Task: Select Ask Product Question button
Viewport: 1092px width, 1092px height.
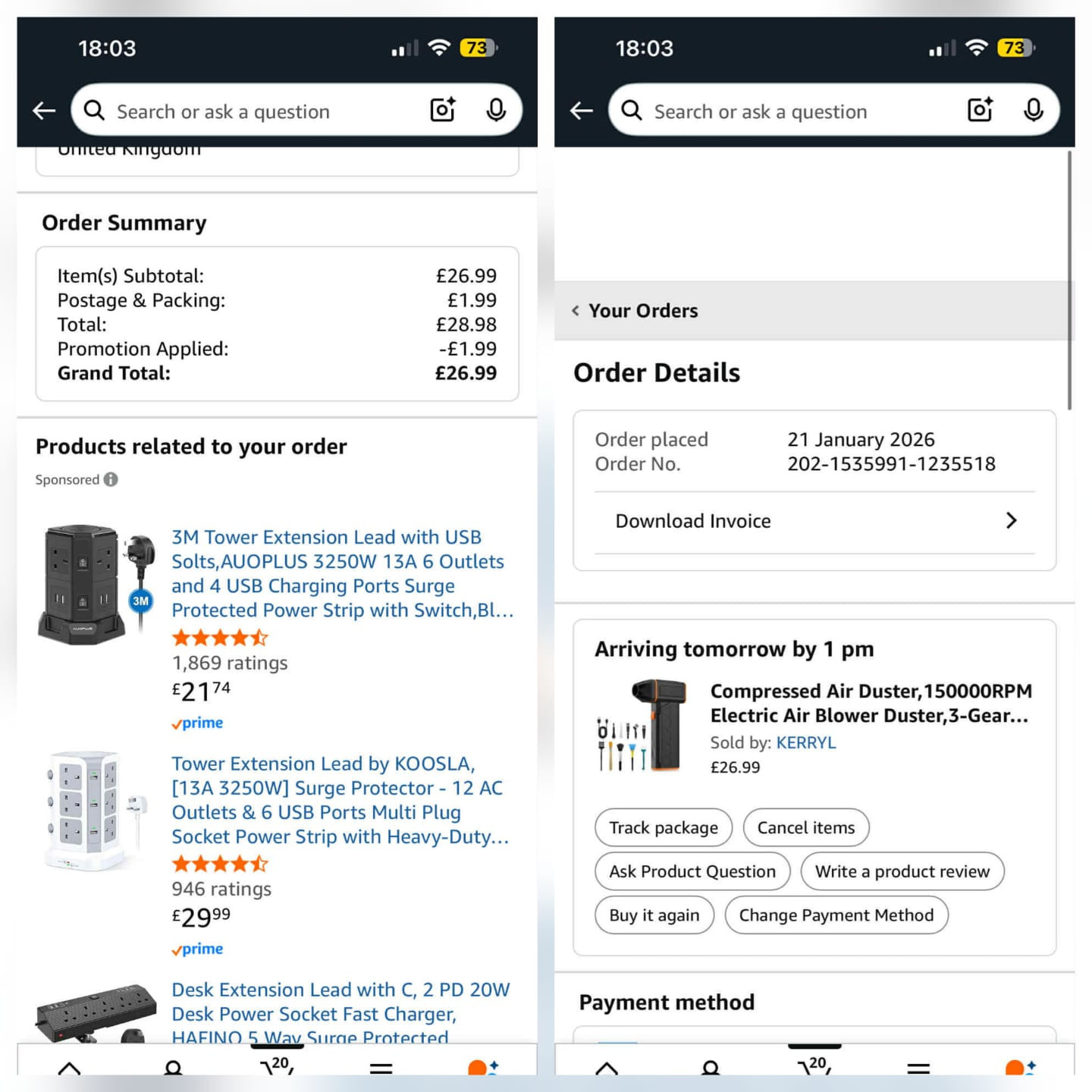Action: tap(692, 871)
